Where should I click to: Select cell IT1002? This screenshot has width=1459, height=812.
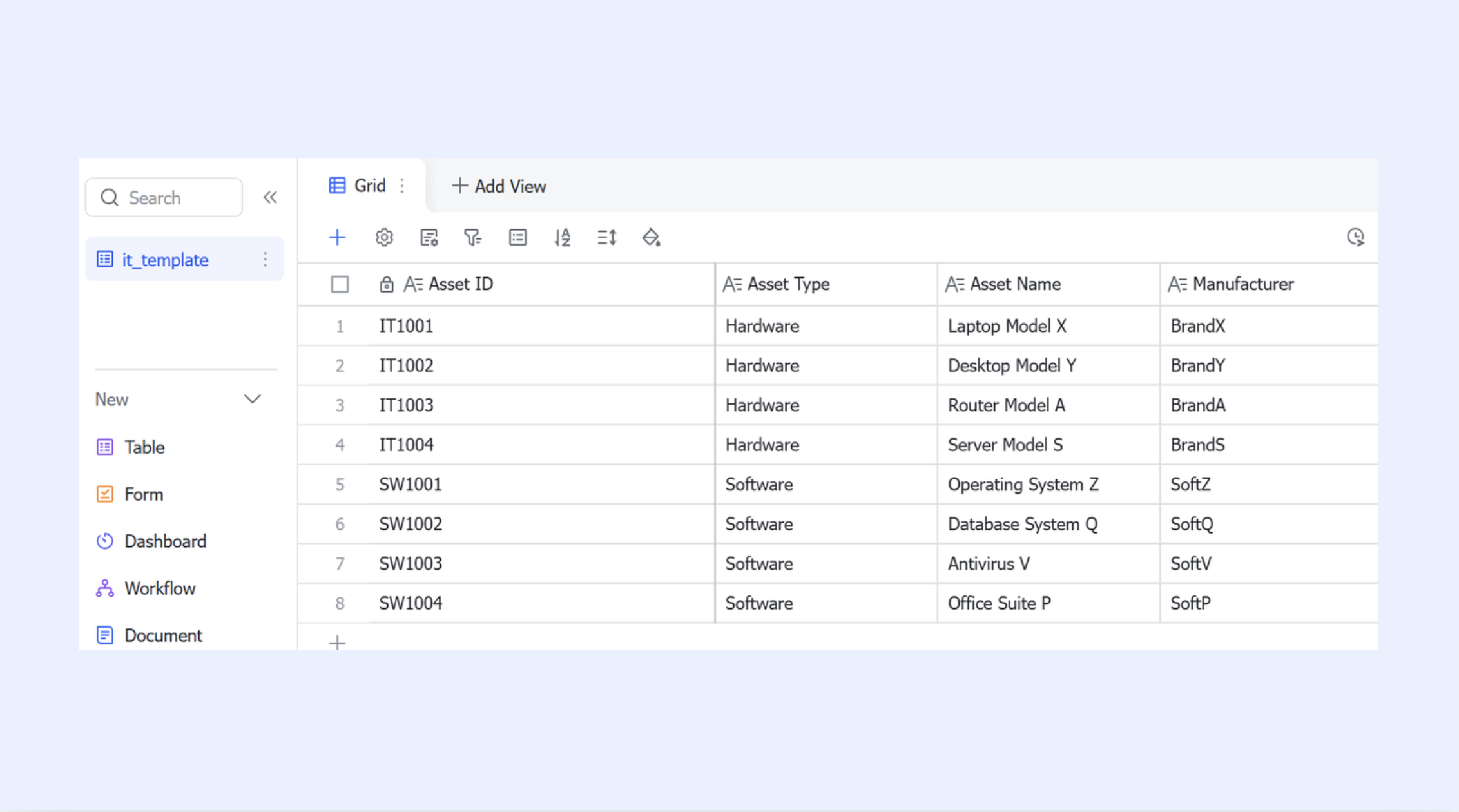[x=541, y=365]
